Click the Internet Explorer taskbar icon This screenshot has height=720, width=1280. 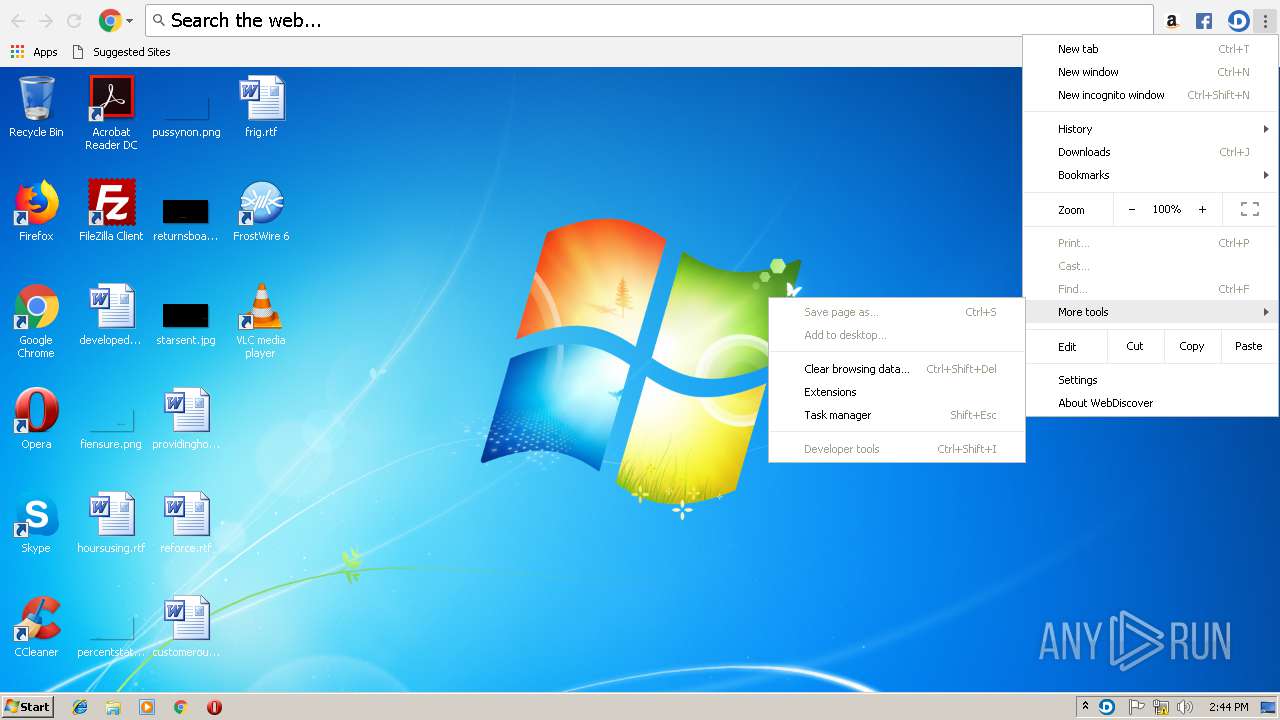coord(80,707)
